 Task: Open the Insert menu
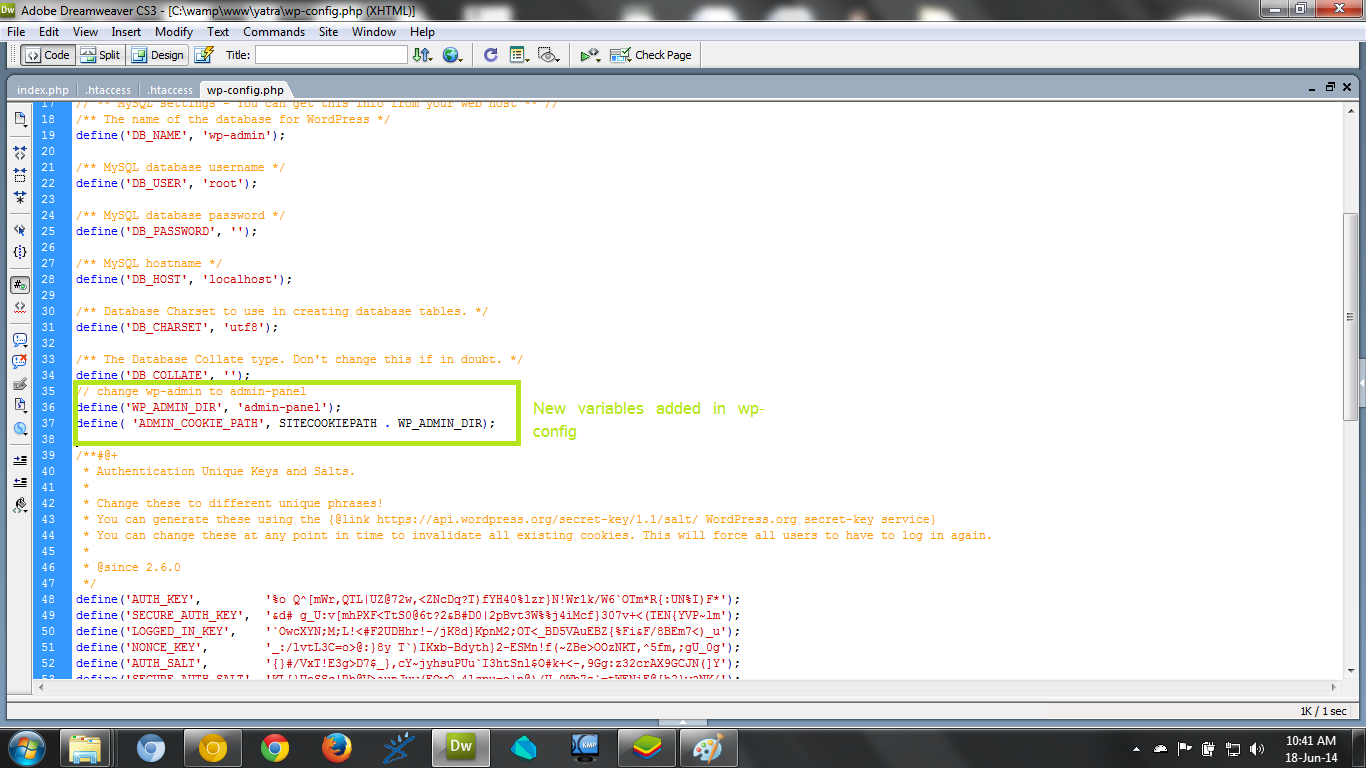point(126,32)
